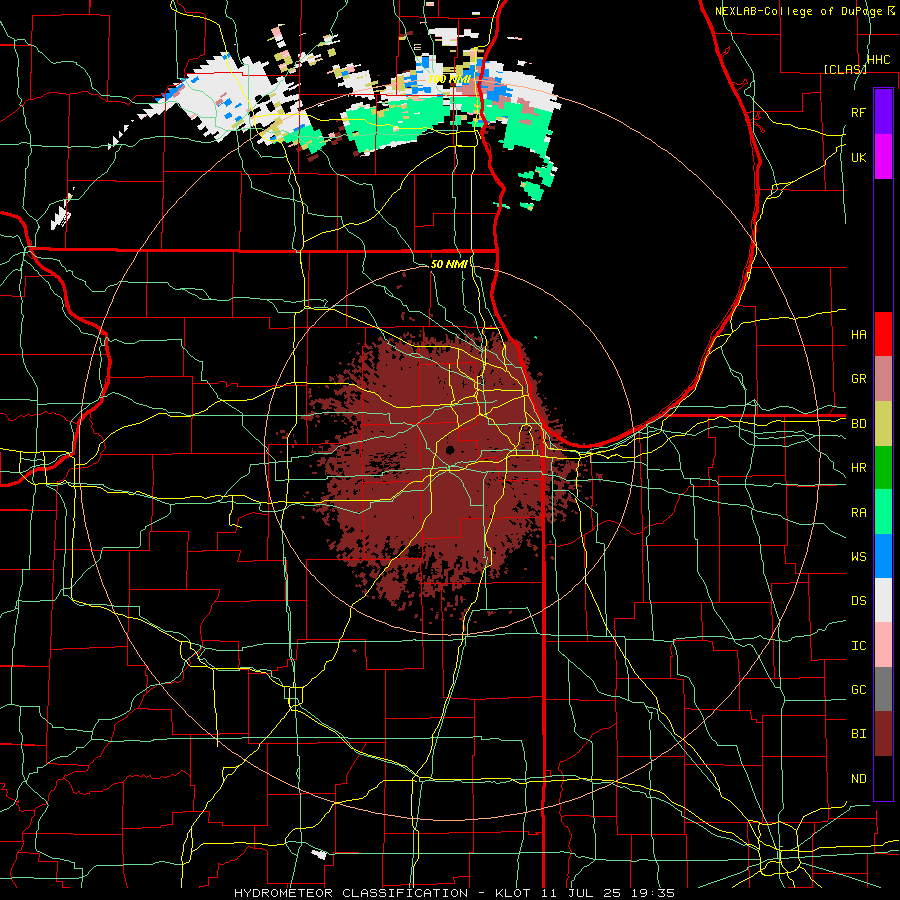Click the mint green RA legend swatch
Image resolution: width=900 pixels, height=900 pixels.
(x=883, y=512)
